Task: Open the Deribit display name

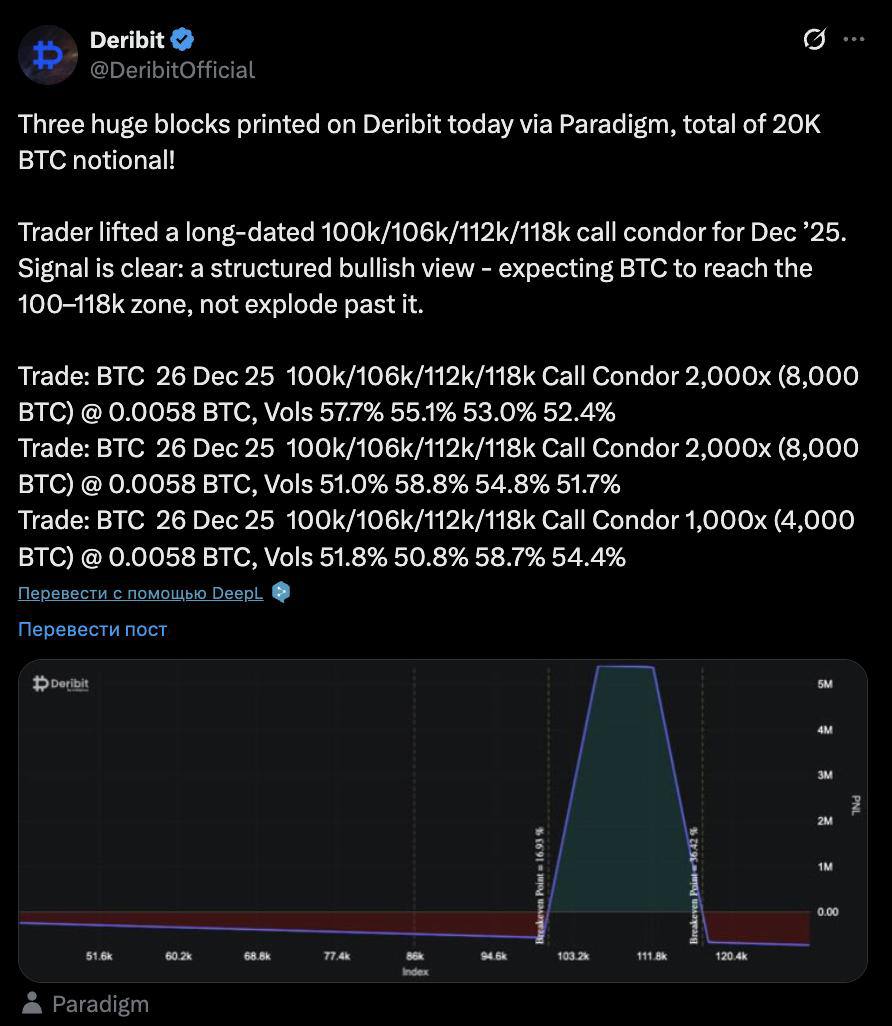Action: click(x=127, y=40)
